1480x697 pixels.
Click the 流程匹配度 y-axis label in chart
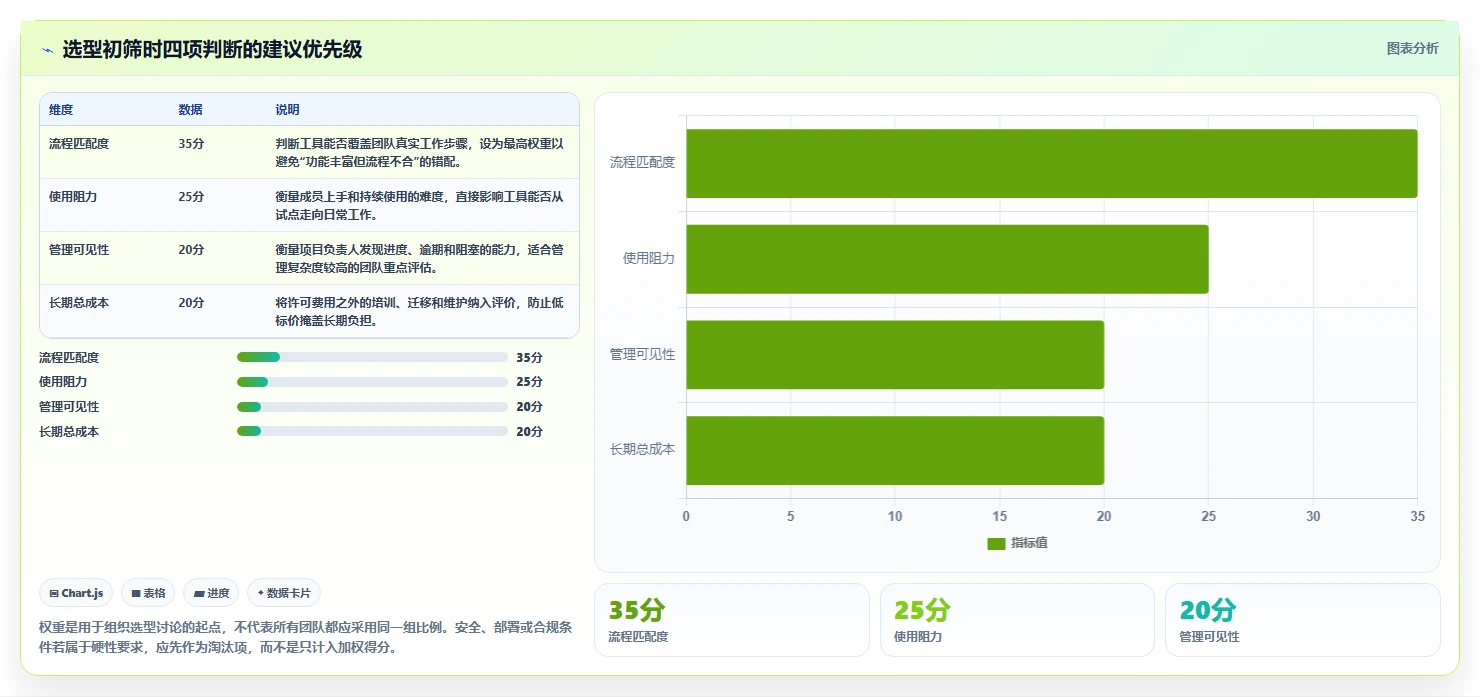point(642,162)
